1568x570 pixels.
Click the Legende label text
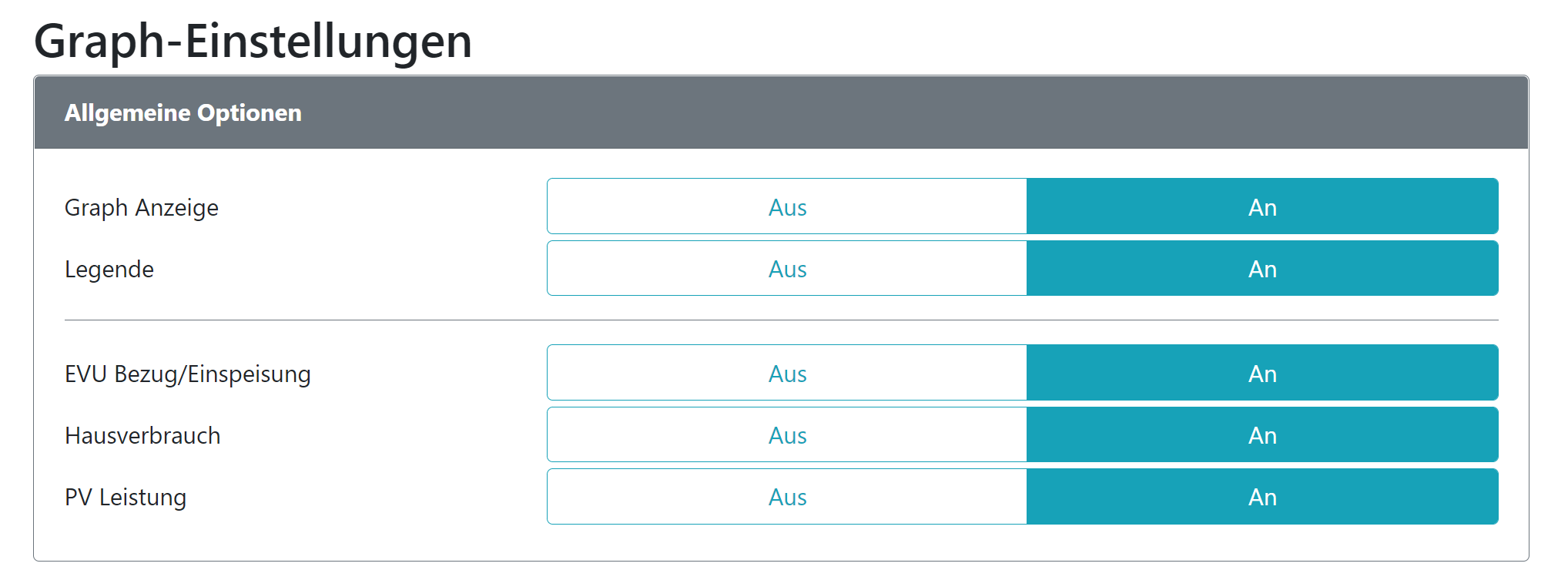(109, 269)
